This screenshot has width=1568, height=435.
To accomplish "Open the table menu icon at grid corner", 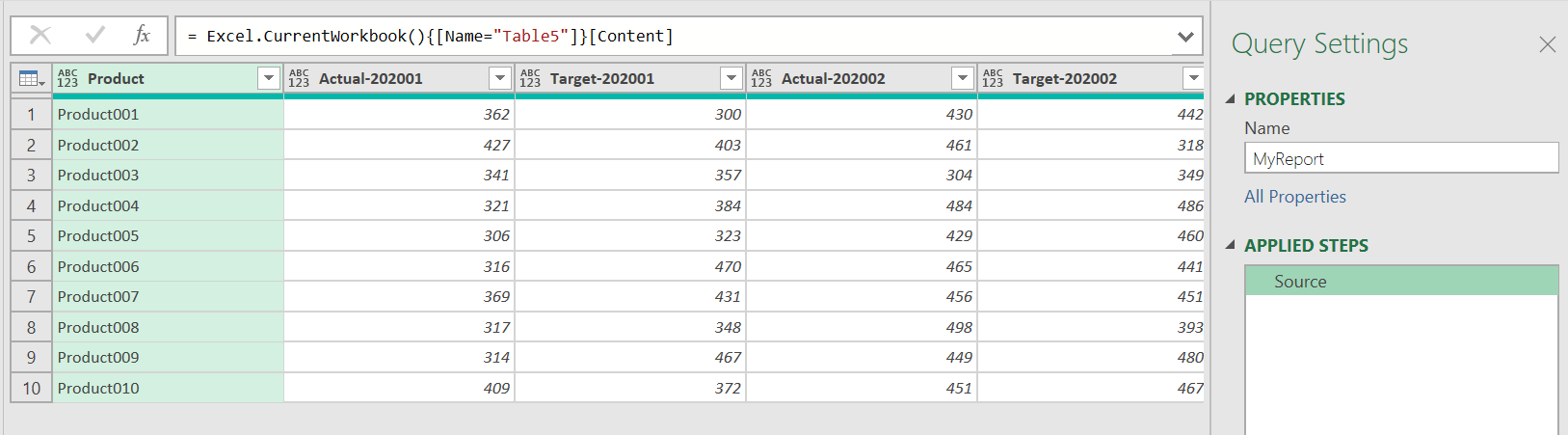I will click(31, 79).
